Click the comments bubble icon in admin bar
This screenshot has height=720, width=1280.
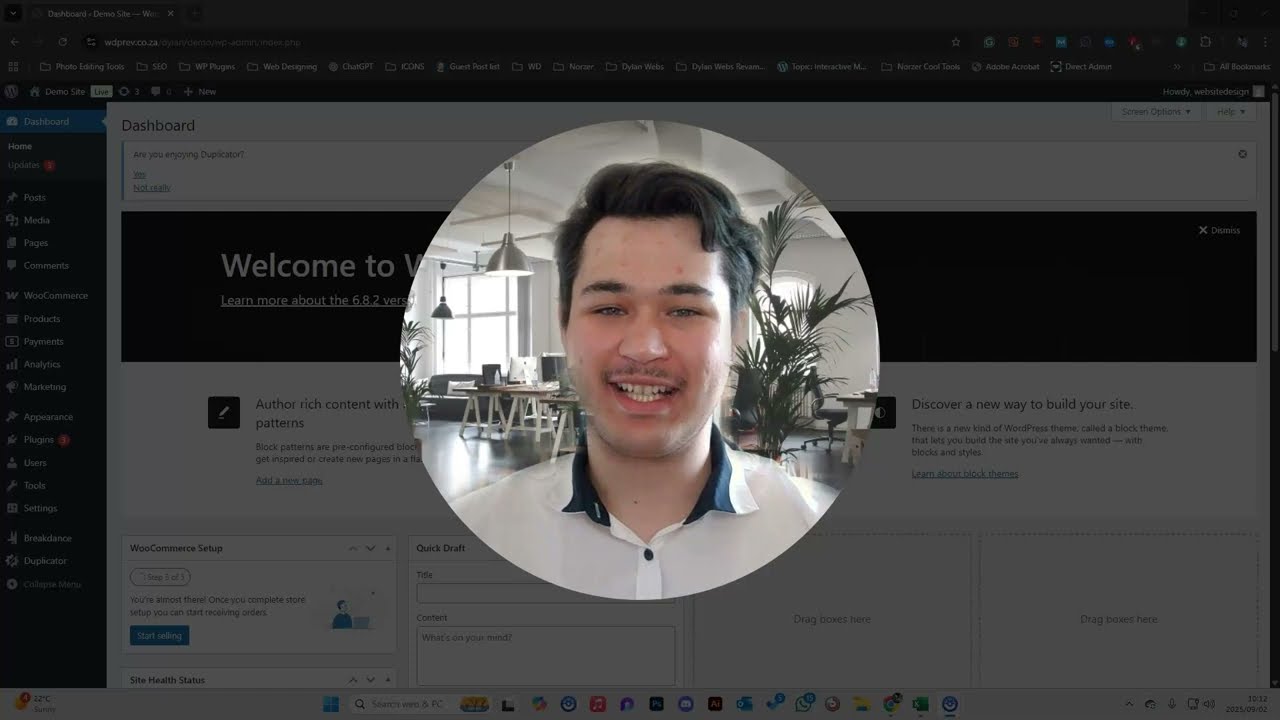pos(160,91)
